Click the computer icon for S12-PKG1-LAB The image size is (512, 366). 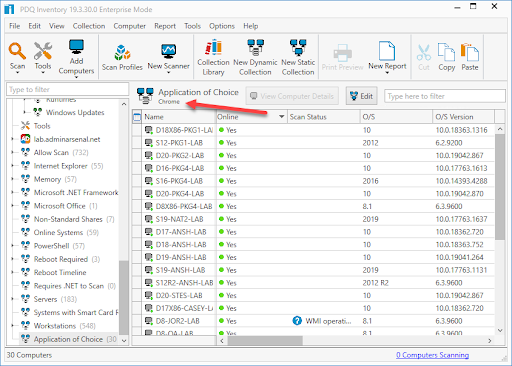pos(149,143)
